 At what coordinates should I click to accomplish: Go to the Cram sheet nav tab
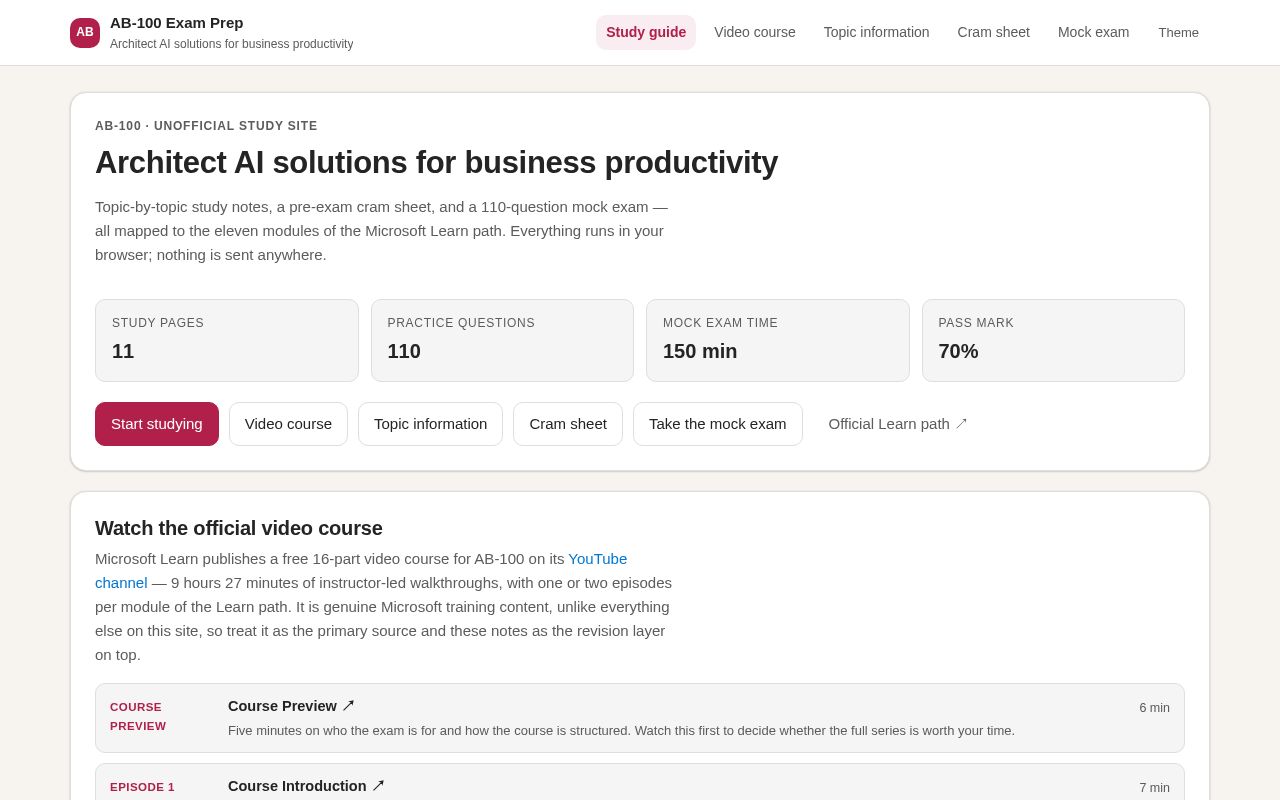point(994,32)
